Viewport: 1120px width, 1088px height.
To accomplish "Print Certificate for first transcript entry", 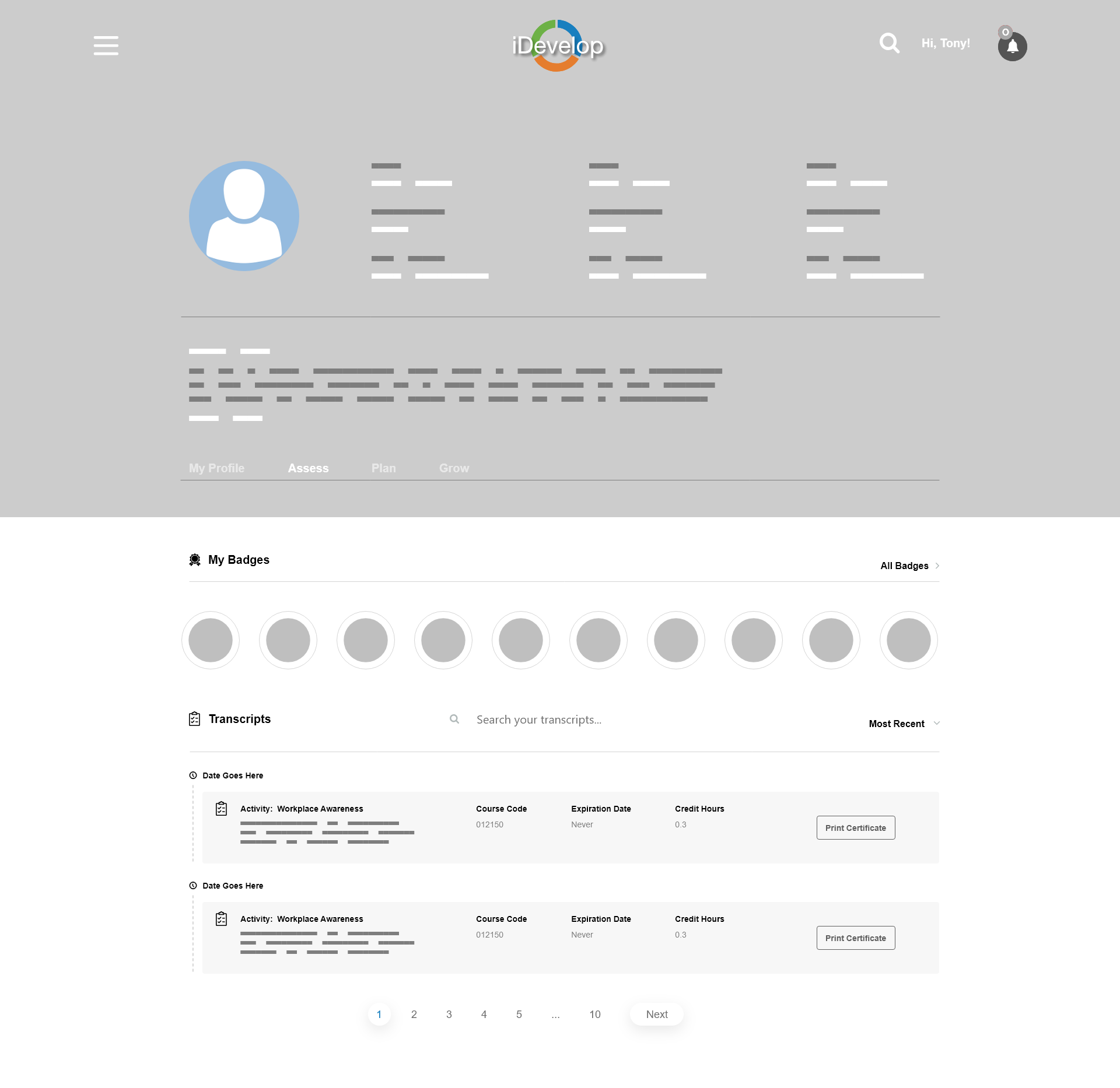I will click(x=855, y=827).
